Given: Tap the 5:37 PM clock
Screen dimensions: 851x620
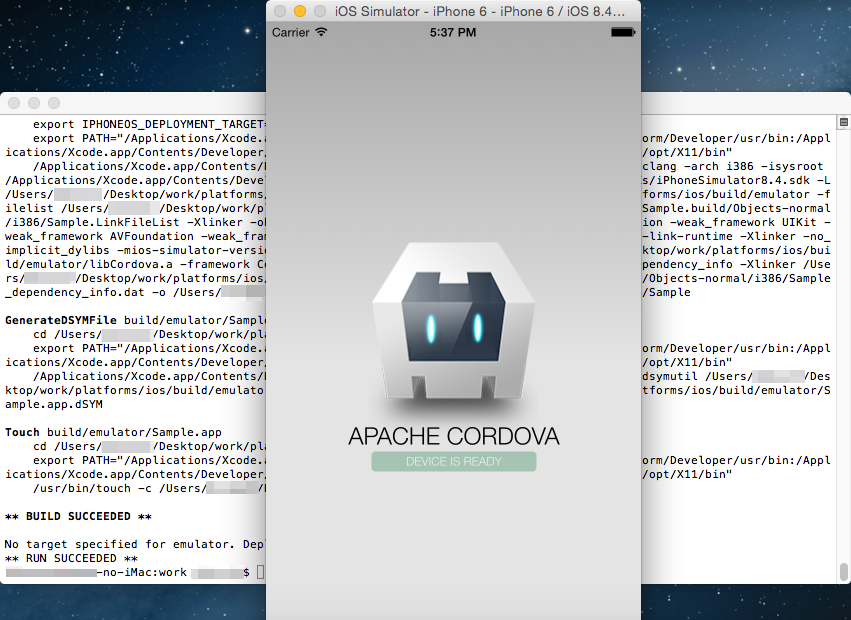Looking at the screenshot, I should (x=453, y=33).
